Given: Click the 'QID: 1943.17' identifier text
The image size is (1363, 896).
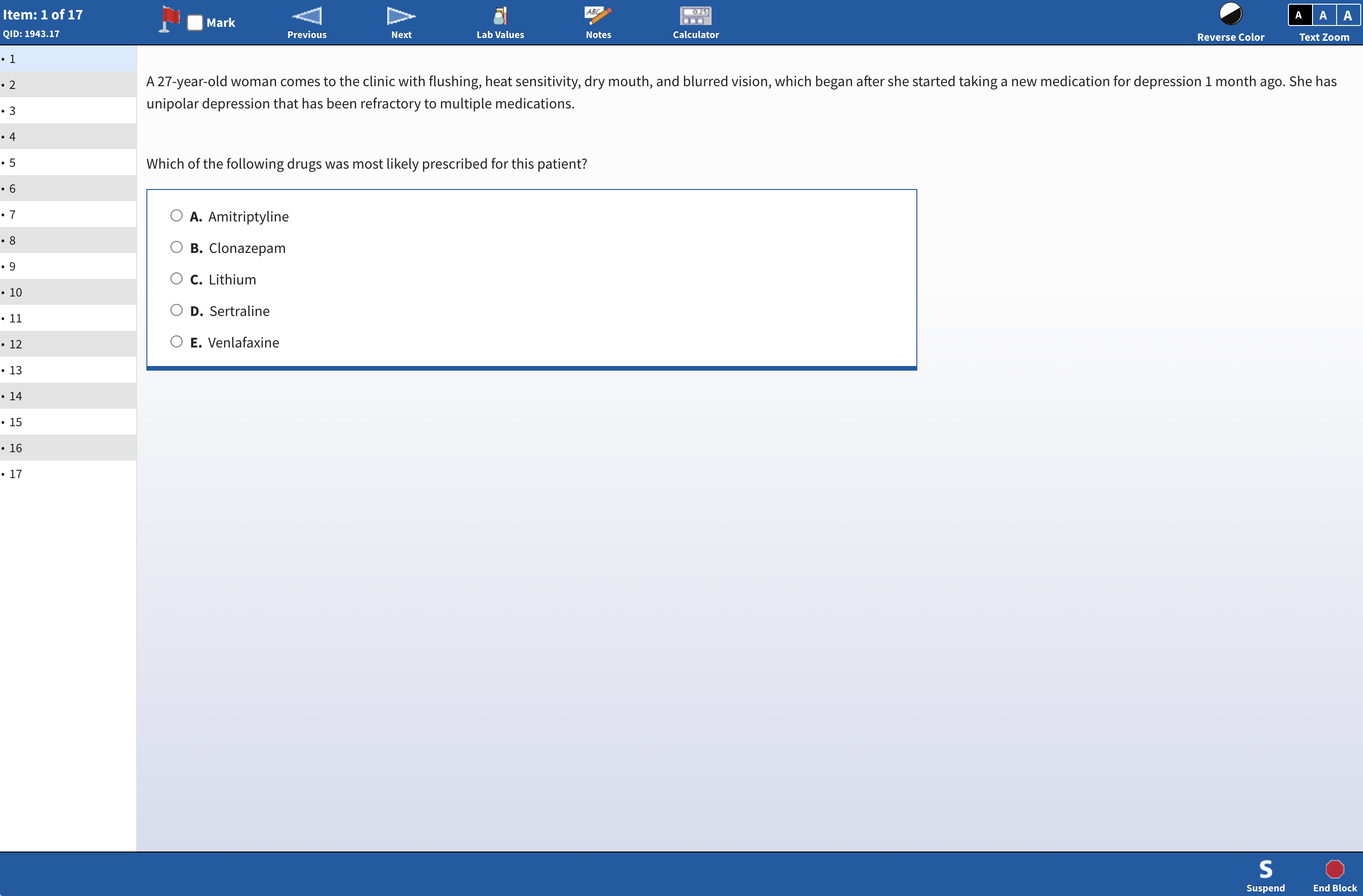Looking at the screenshot, I should click(31, 34).
